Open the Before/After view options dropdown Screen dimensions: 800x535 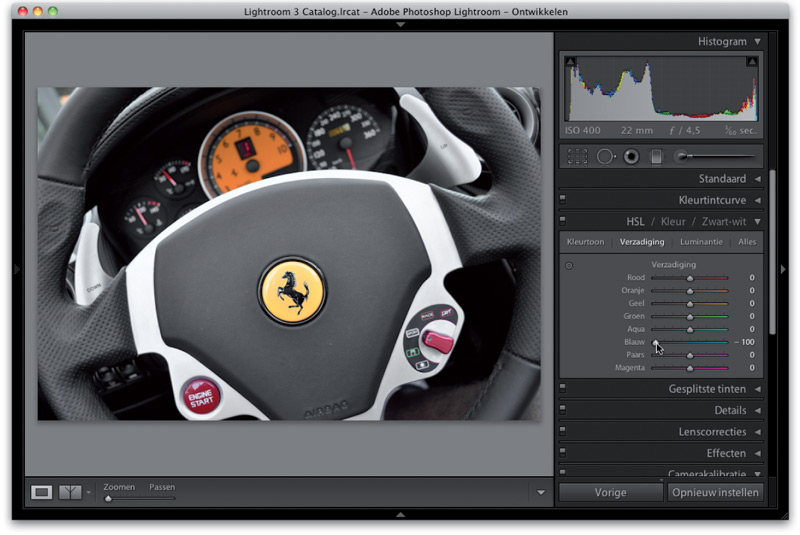click(x=88, y=493)
